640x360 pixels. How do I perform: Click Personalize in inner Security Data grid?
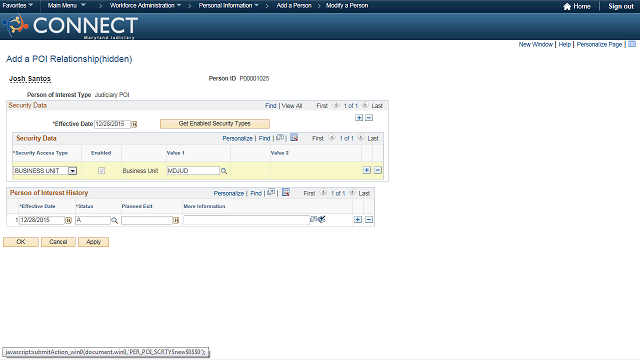(x=238, y=138)
